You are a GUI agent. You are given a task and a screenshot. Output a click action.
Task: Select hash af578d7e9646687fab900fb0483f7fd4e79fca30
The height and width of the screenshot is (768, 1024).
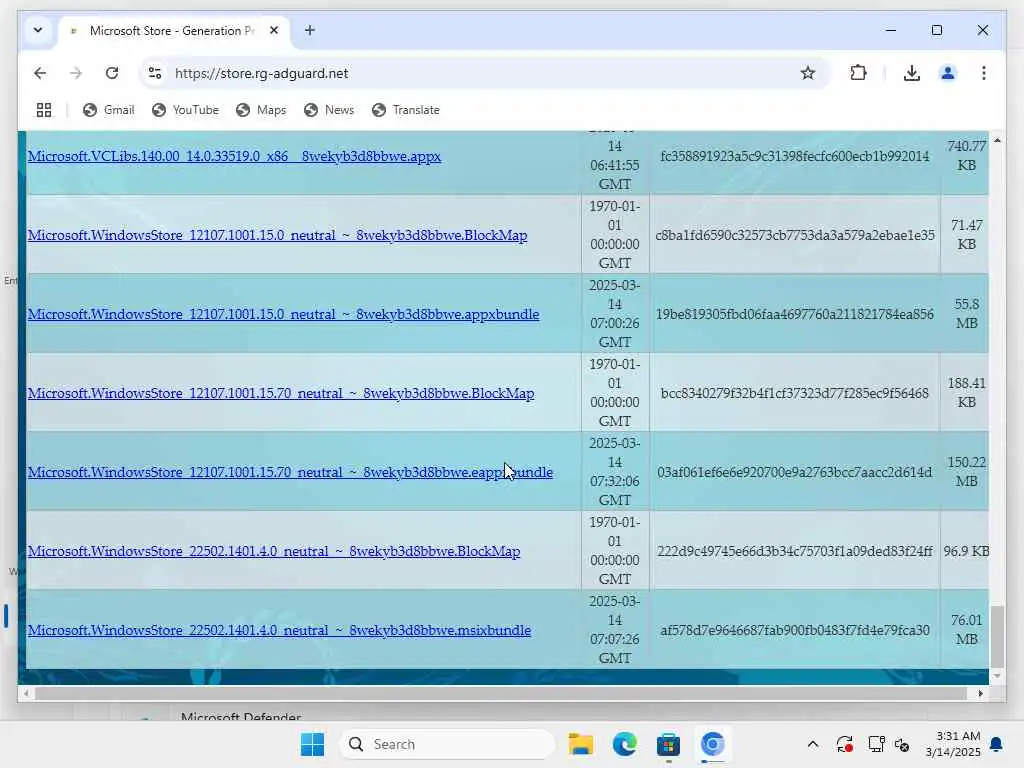click(x=795, y=630)
